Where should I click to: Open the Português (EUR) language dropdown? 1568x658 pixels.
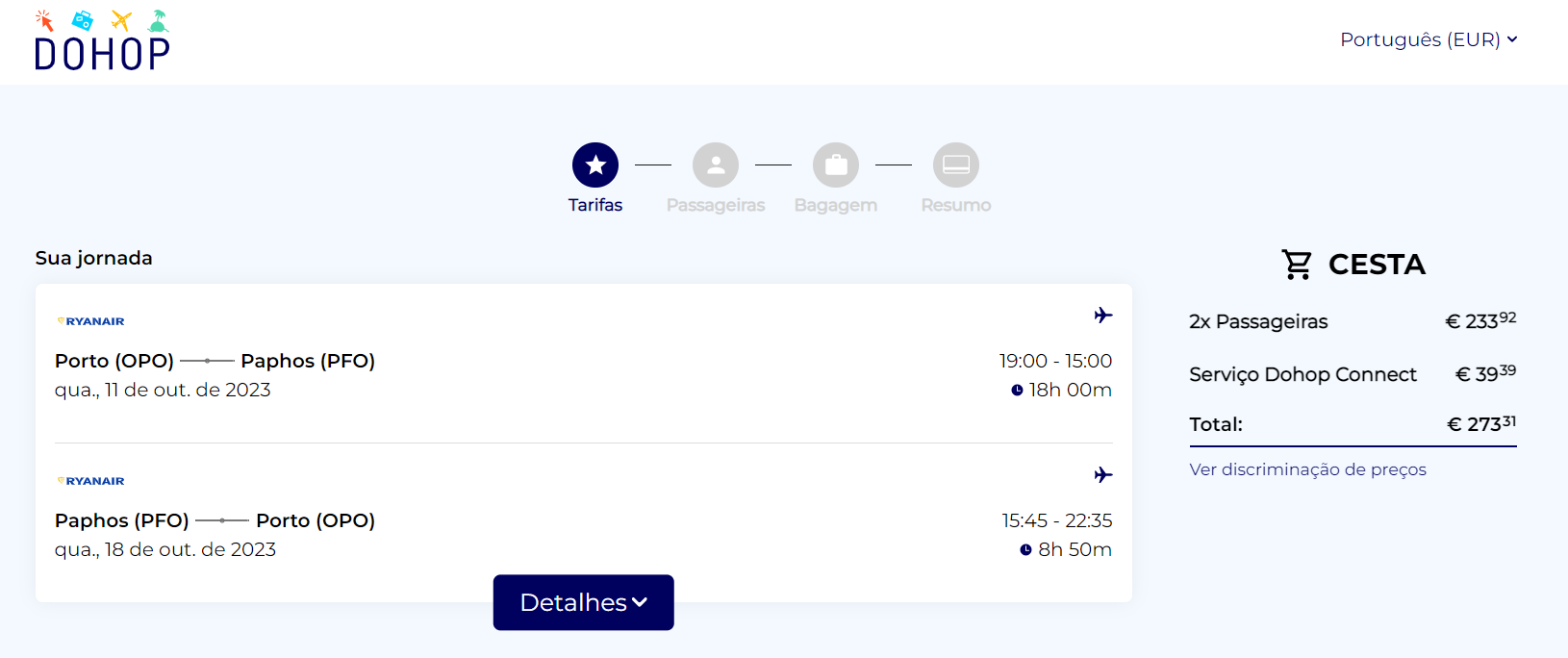[x=1429, y=39]
